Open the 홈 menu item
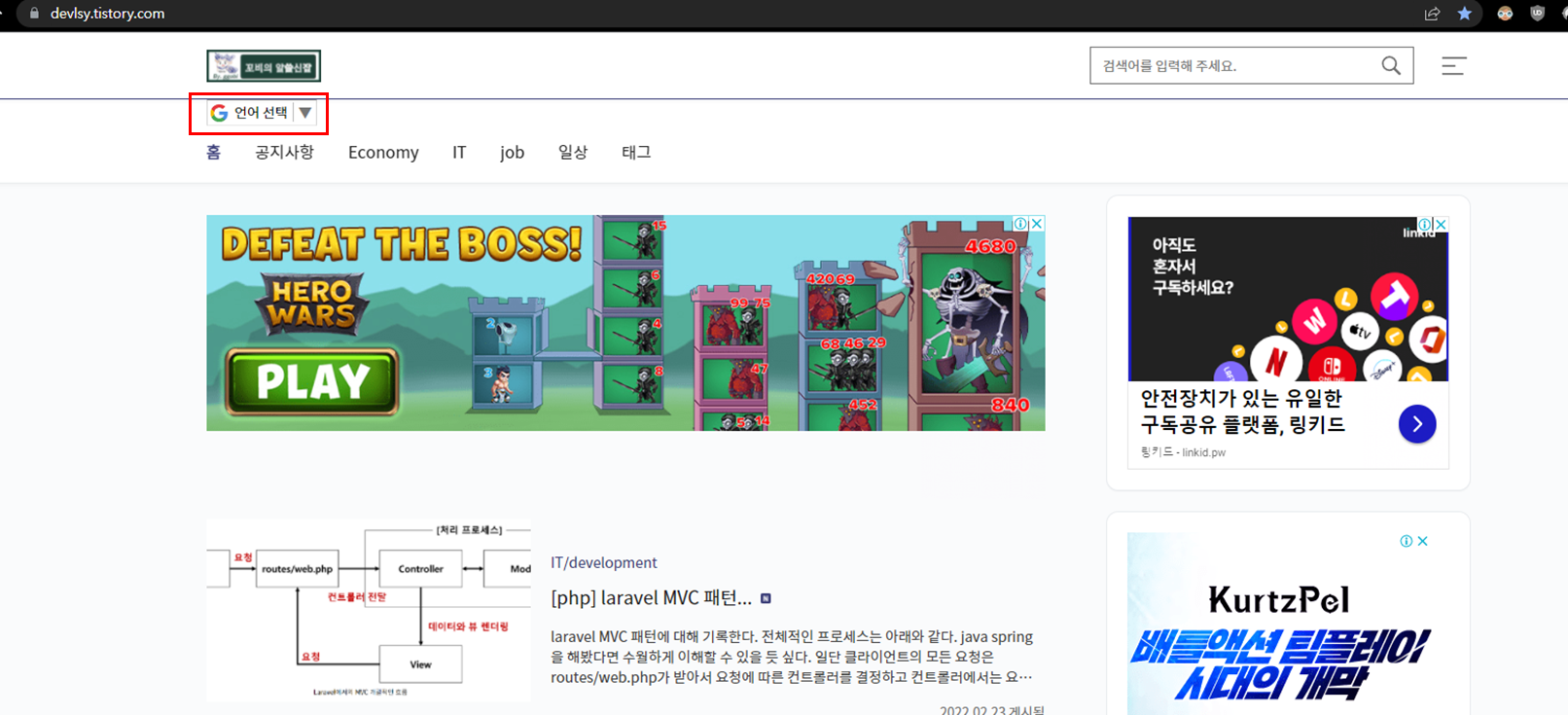 [x=214, y=152]
